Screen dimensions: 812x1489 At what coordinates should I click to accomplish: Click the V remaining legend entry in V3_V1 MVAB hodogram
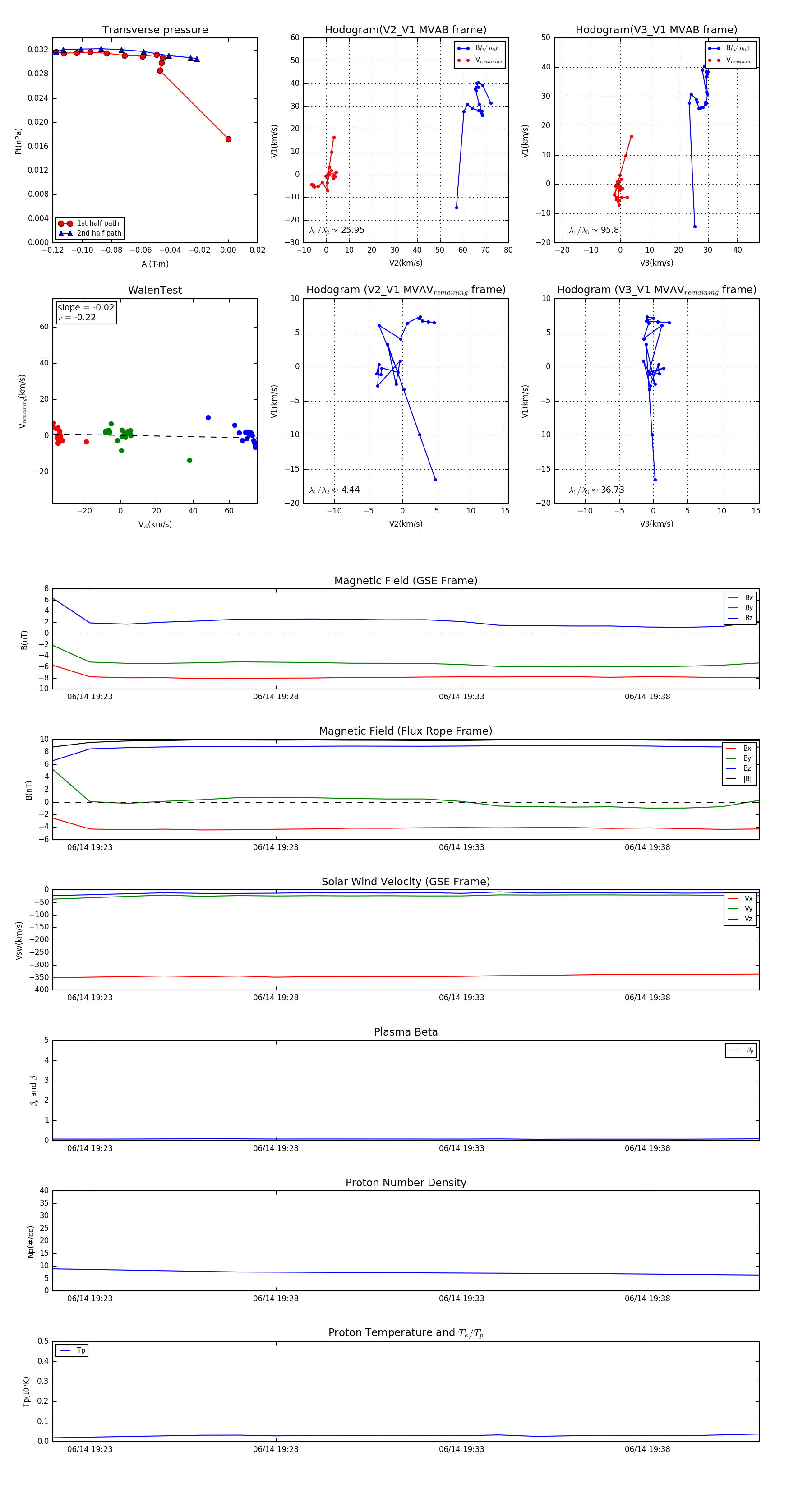point(730,60)
